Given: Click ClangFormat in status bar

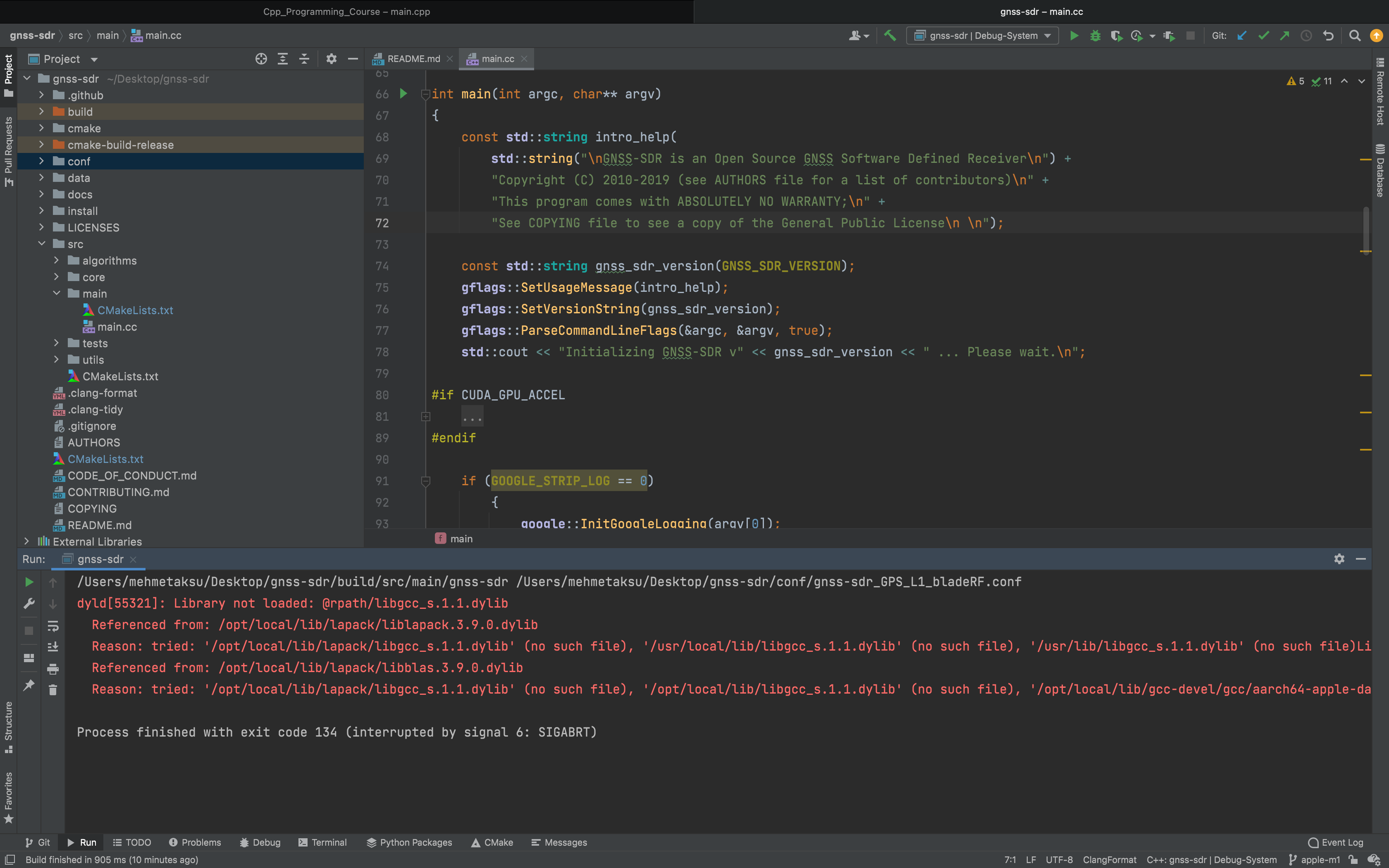Looking at the screenshot, I should tap(1110, 859).
